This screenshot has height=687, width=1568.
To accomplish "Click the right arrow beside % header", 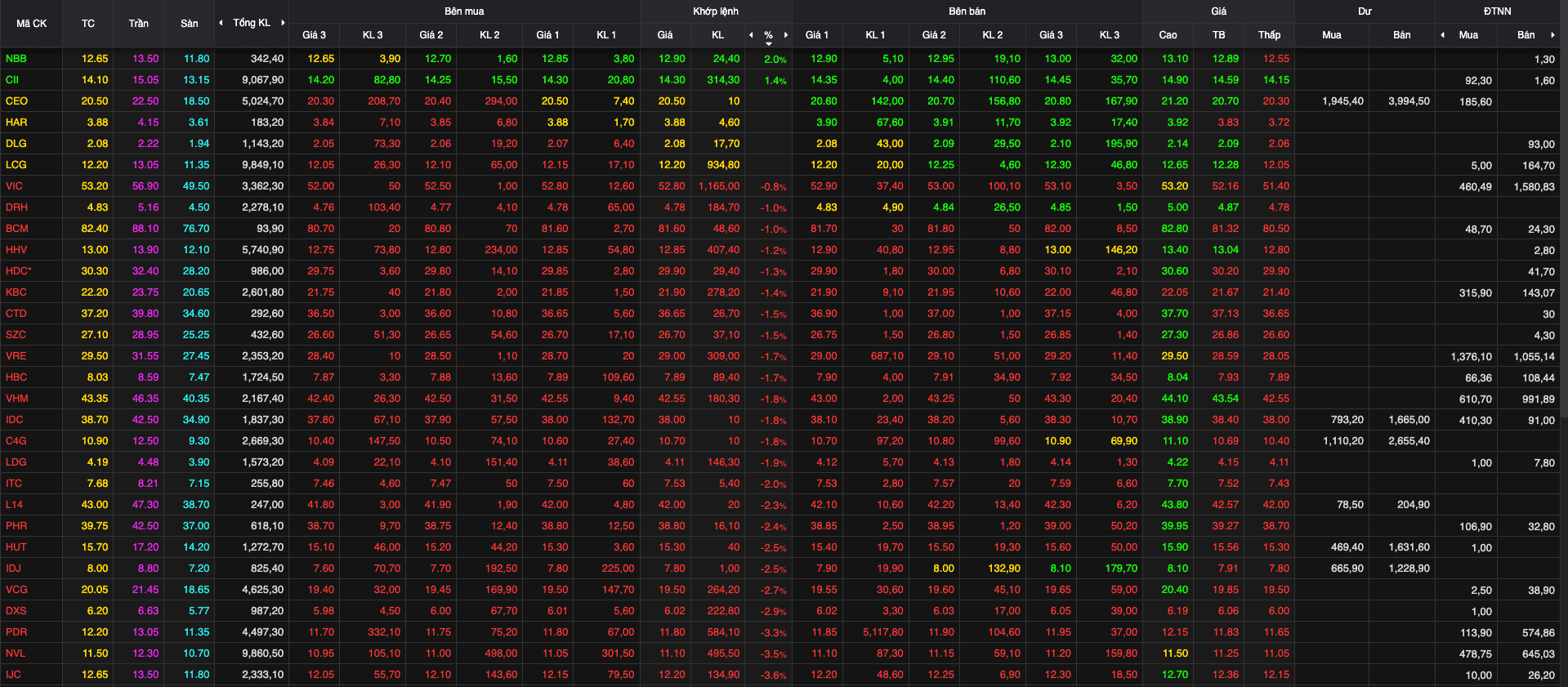I will 786,35.
